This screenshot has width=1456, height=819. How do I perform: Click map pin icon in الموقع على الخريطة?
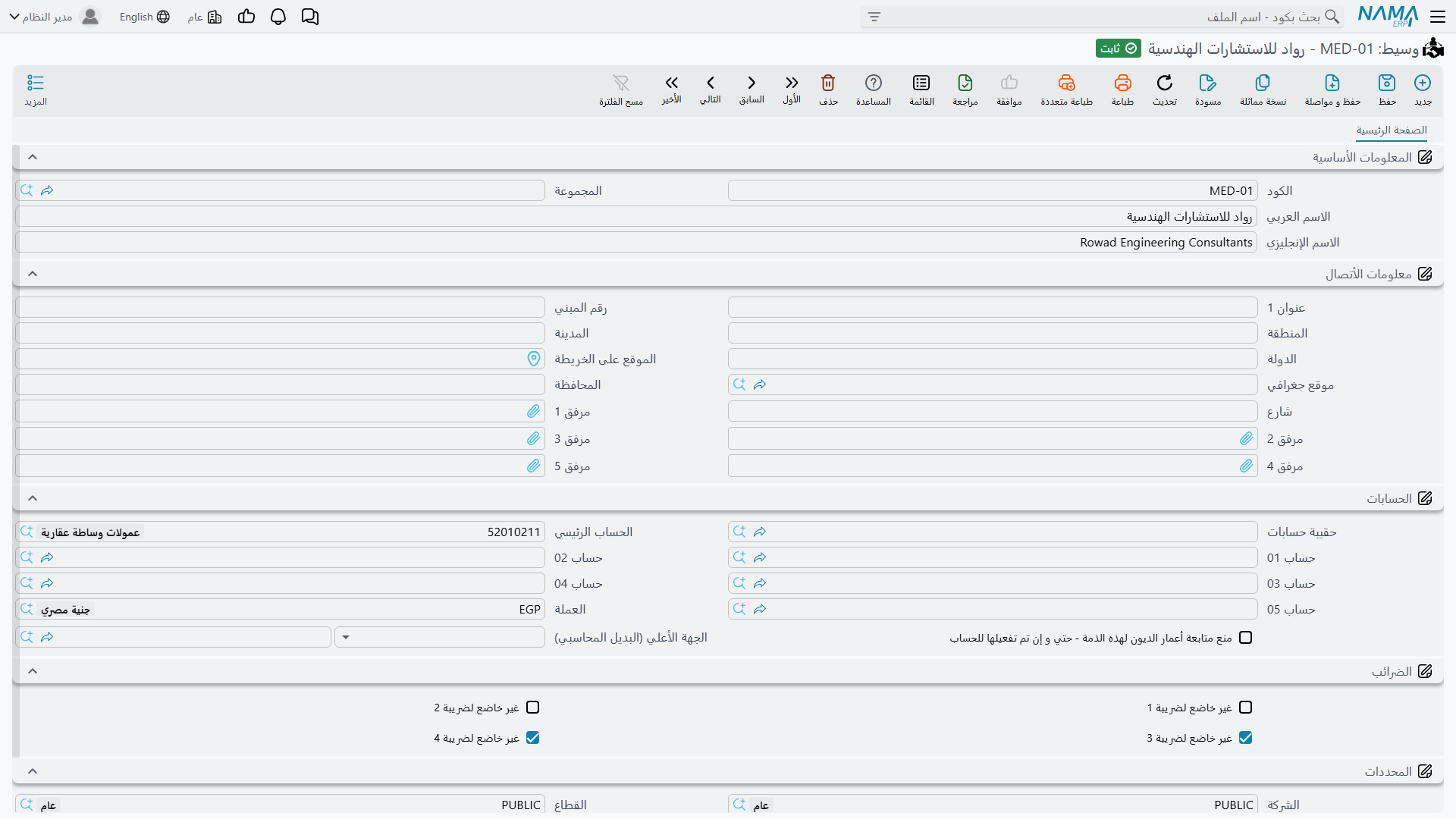click(534, 359)
